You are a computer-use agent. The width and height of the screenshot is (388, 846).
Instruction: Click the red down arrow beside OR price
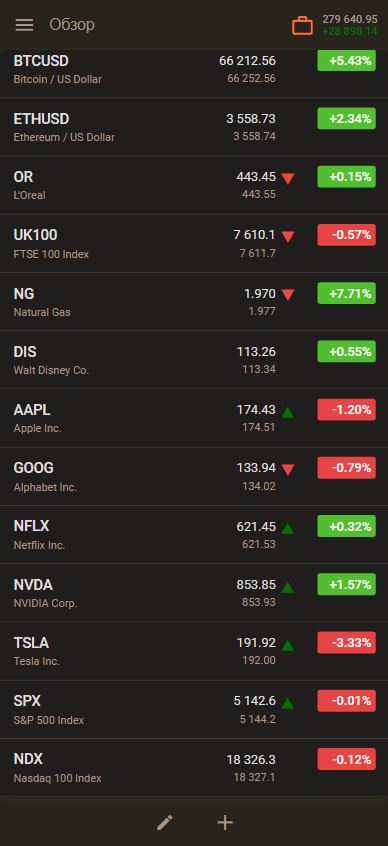coord(288,178)
